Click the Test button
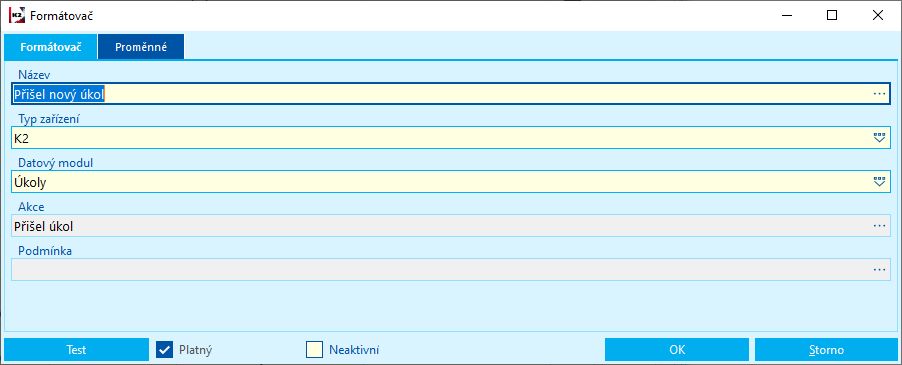This screenshot has height=365, width=902. pyautogui.click(x=76, y=349)
